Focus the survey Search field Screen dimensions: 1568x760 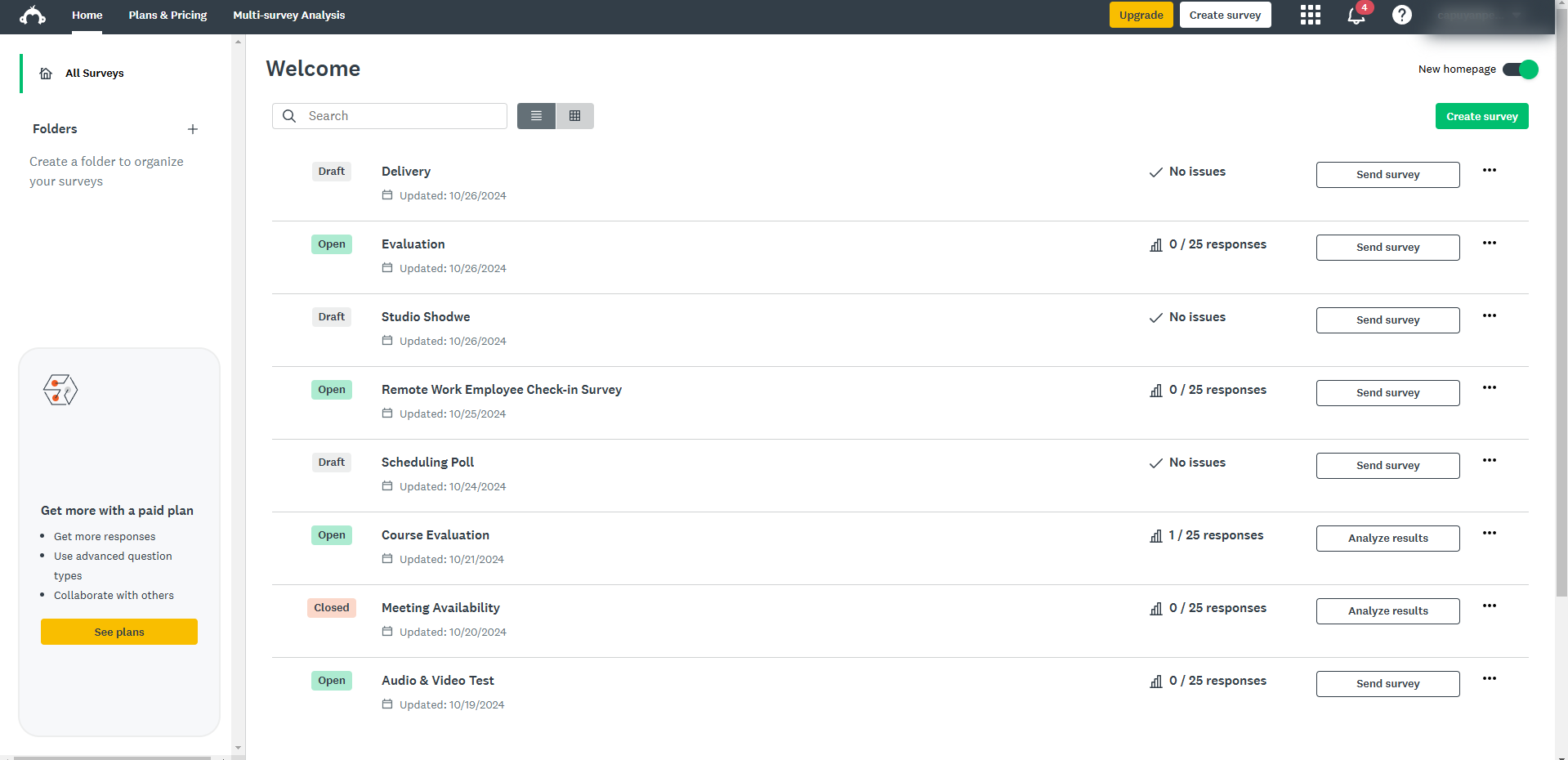point(400,116)
